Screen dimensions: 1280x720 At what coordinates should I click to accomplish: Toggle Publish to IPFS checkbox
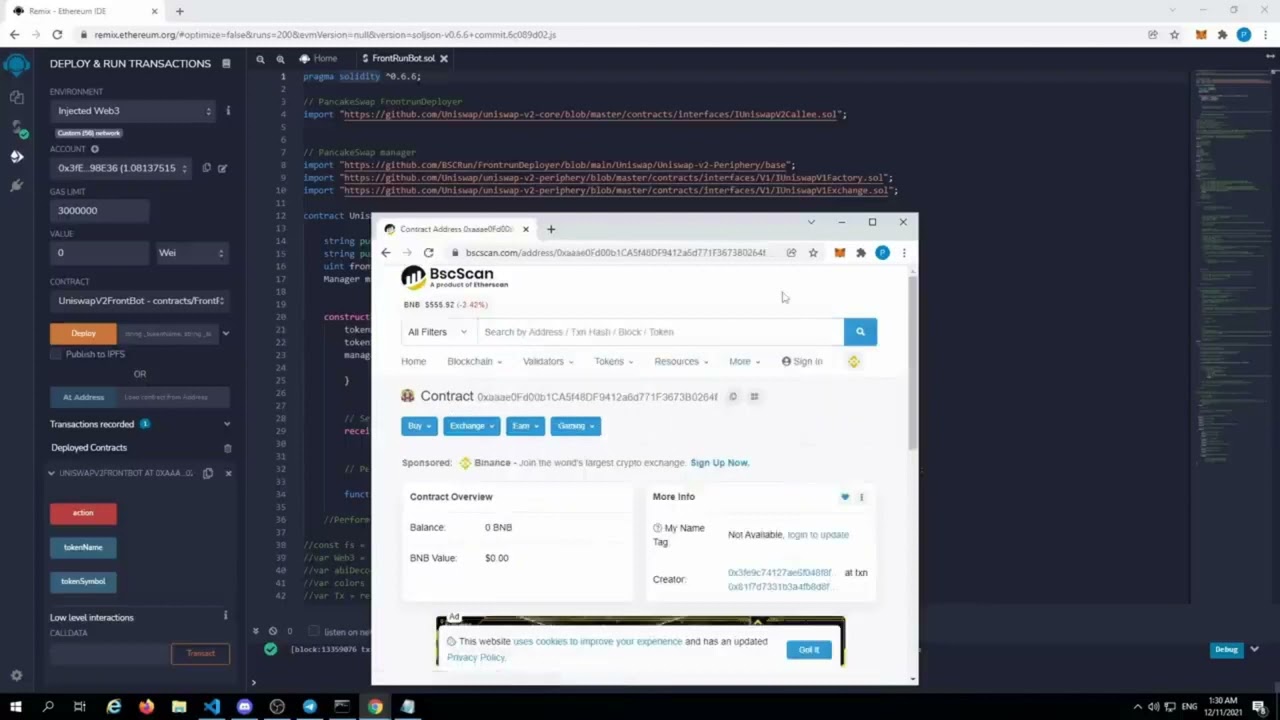point(56,354)
